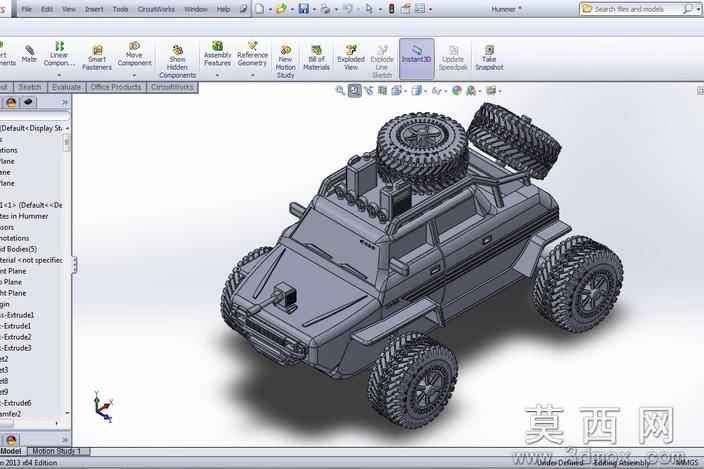Expand Reference Geometry dropdown arrow
The height and width of the screenshot is (469, 704).
click(252, 75)
